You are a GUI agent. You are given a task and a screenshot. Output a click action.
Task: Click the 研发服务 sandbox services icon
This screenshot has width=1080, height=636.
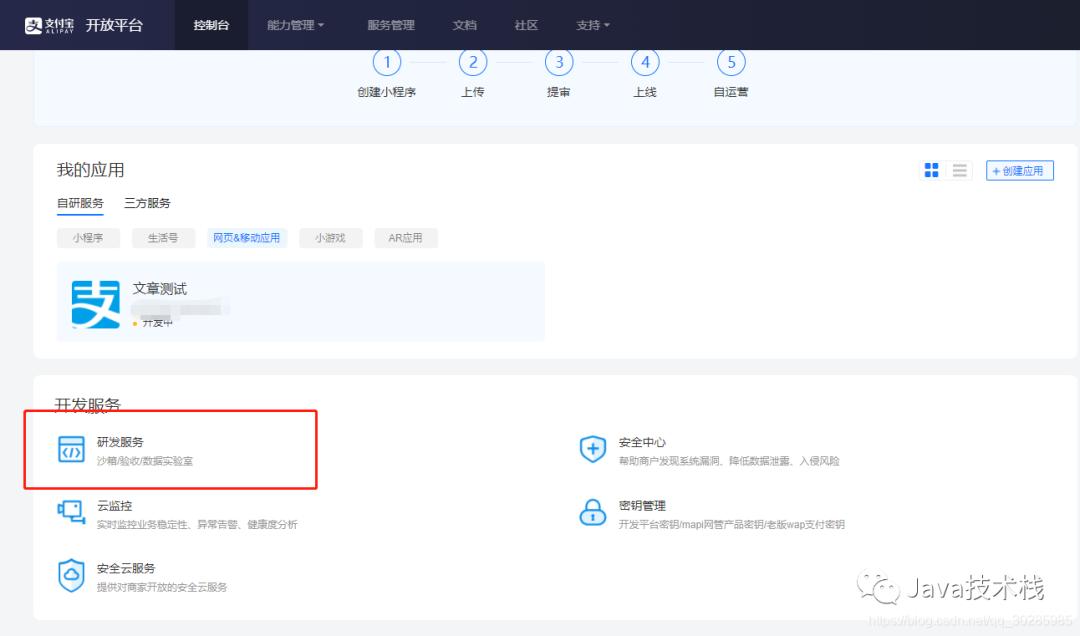[x=71, y=448]
